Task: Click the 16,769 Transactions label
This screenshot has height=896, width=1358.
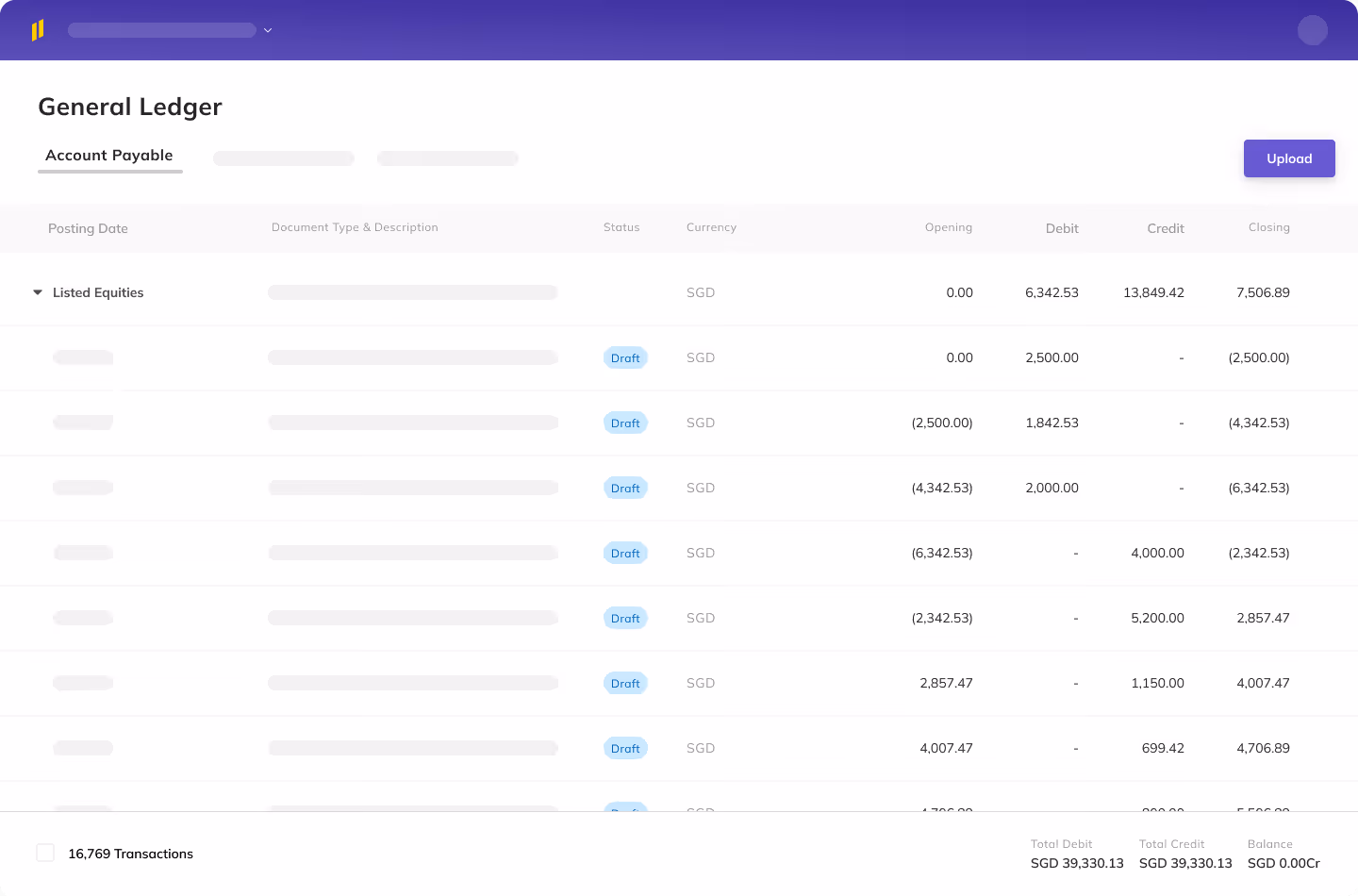Action: point(130,854)
